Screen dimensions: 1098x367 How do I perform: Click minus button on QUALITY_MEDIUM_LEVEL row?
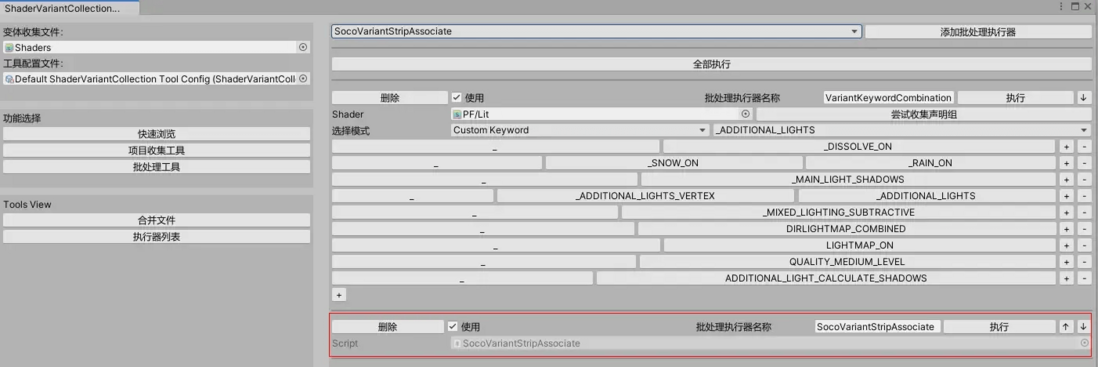click(x=1083, y=262)
